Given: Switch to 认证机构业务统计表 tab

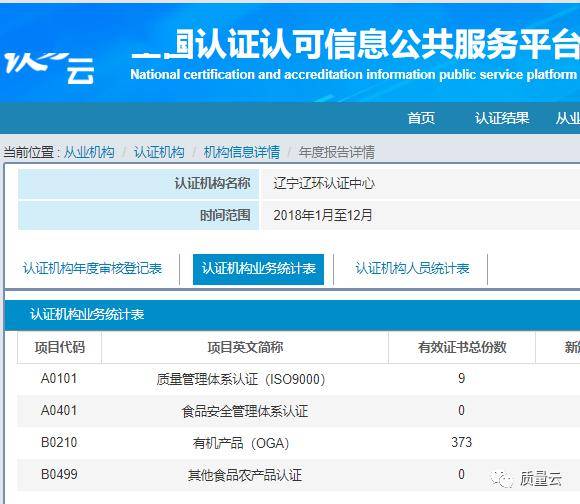Looking at the screenshot, I should (258, 269).
